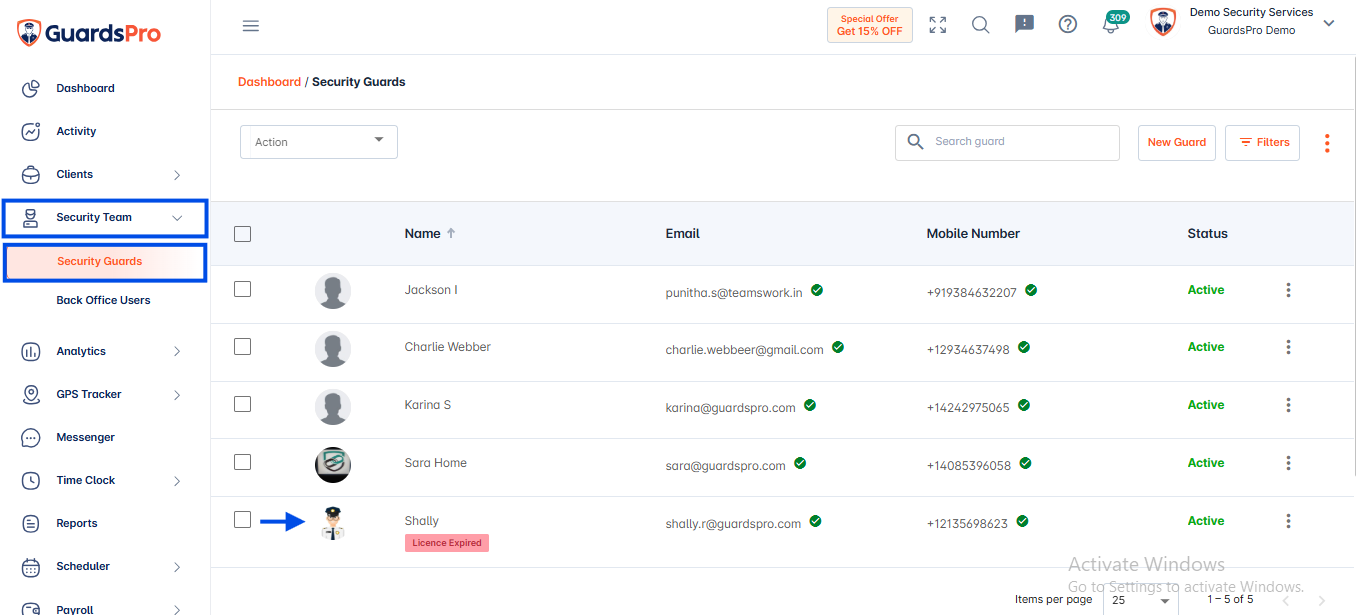Click the Time Clock icon
Image resolution: width=1356 pixels, height=615 pixels.
(31, 481)
